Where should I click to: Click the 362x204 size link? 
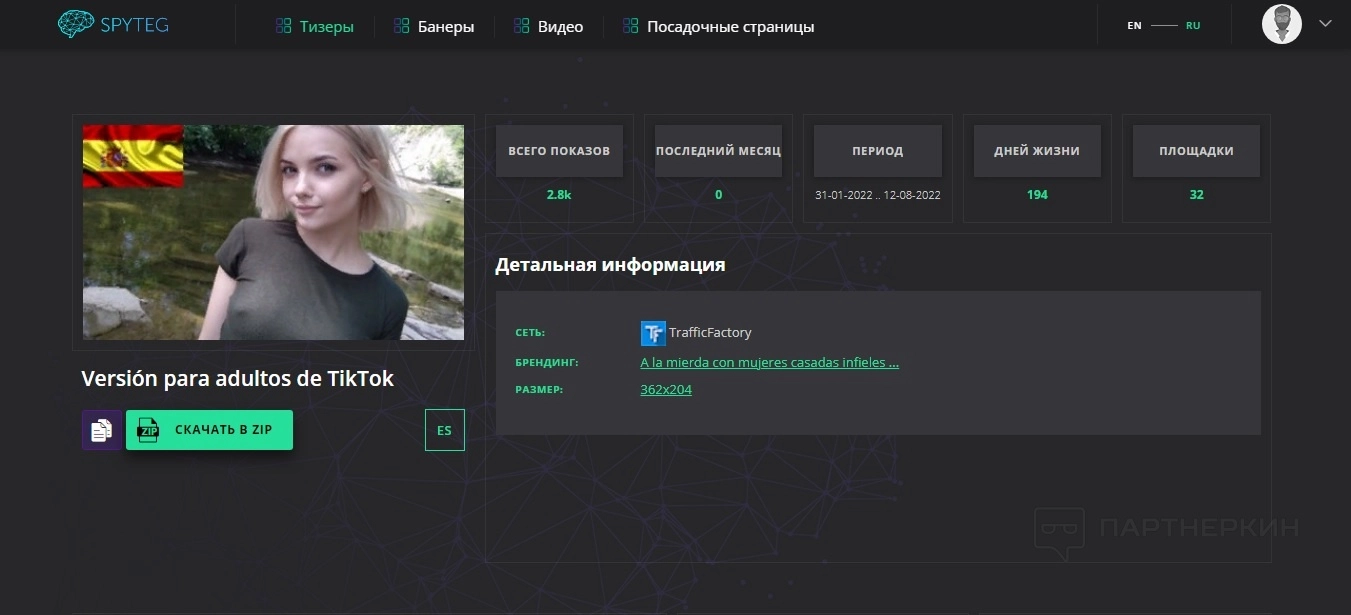pyautogui.click(x=666, y=390)
